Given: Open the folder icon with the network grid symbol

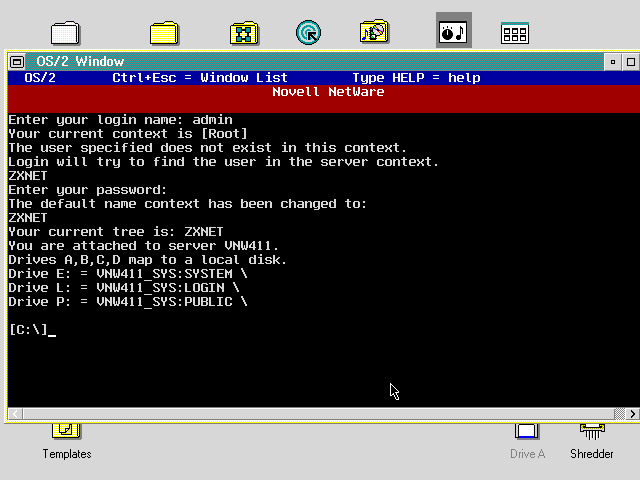Looking at the screenshot, I should (244, 33).
